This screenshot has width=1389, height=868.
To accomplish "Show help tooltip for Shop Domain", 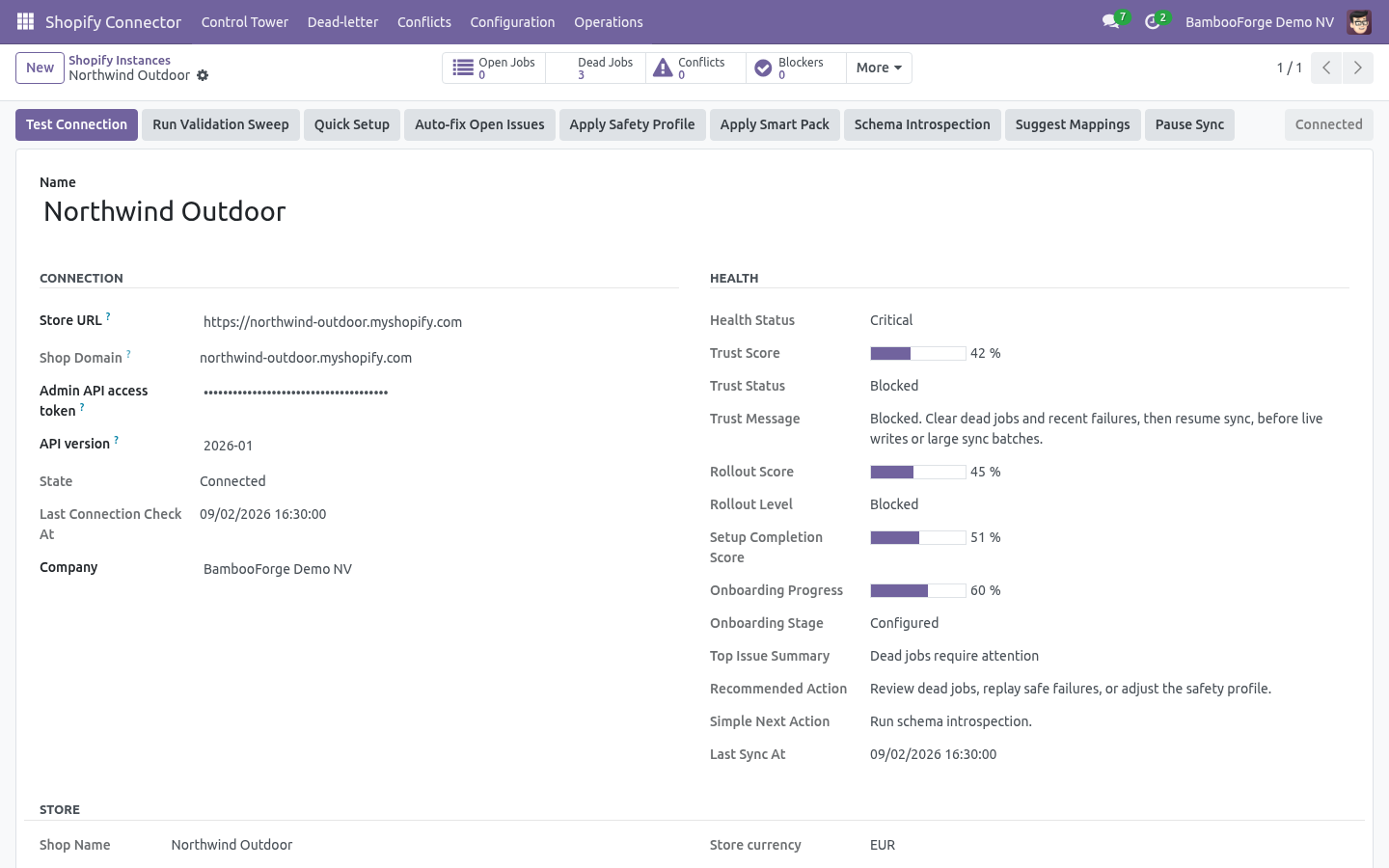I will tap(128, 354).
